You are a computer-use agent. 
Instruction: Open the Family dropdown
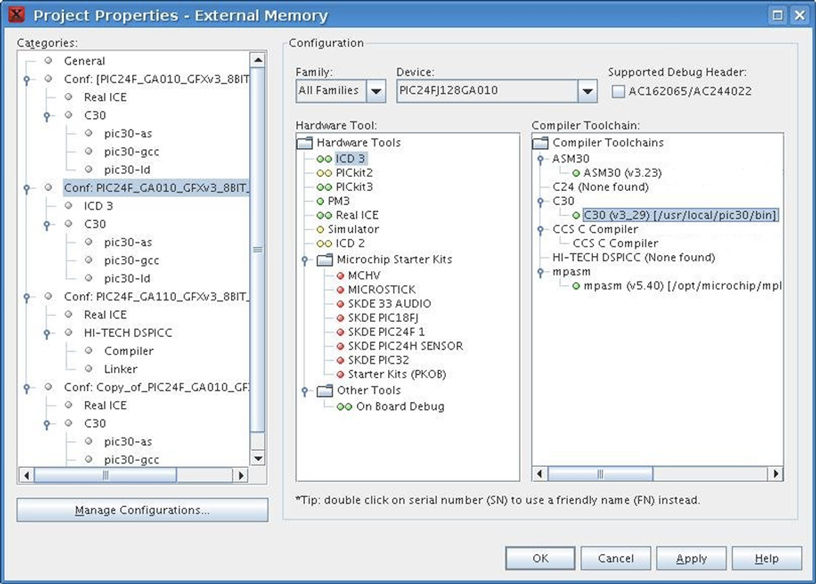tap(377, 90)
